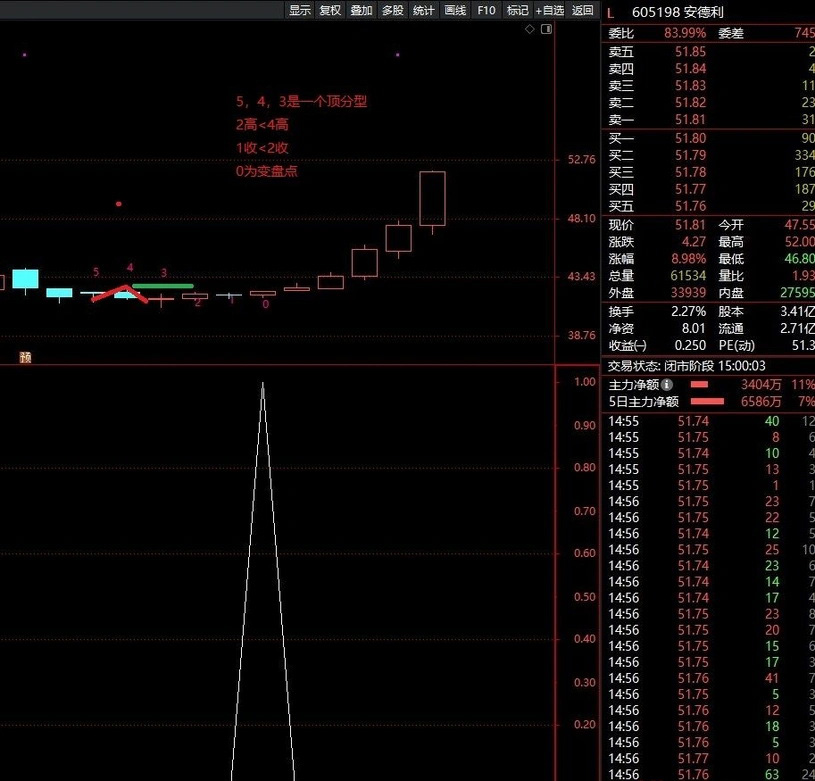Viewport: 815px width, 781px height.
Task: Open the 复权 adjustment option
Action: tap(330, 10)
